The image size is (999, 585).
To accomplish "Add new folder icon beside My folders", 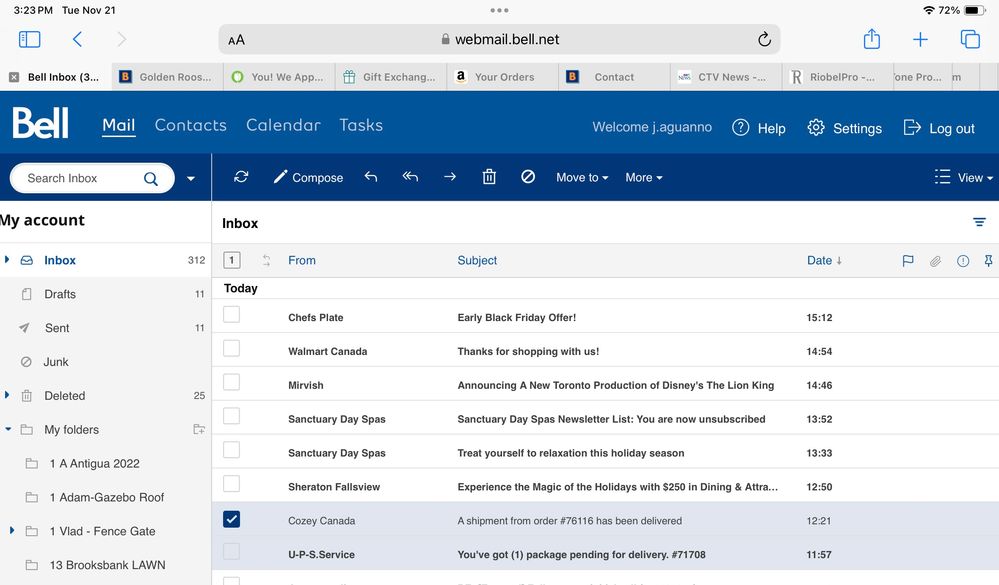I will [x=199, y=430].
